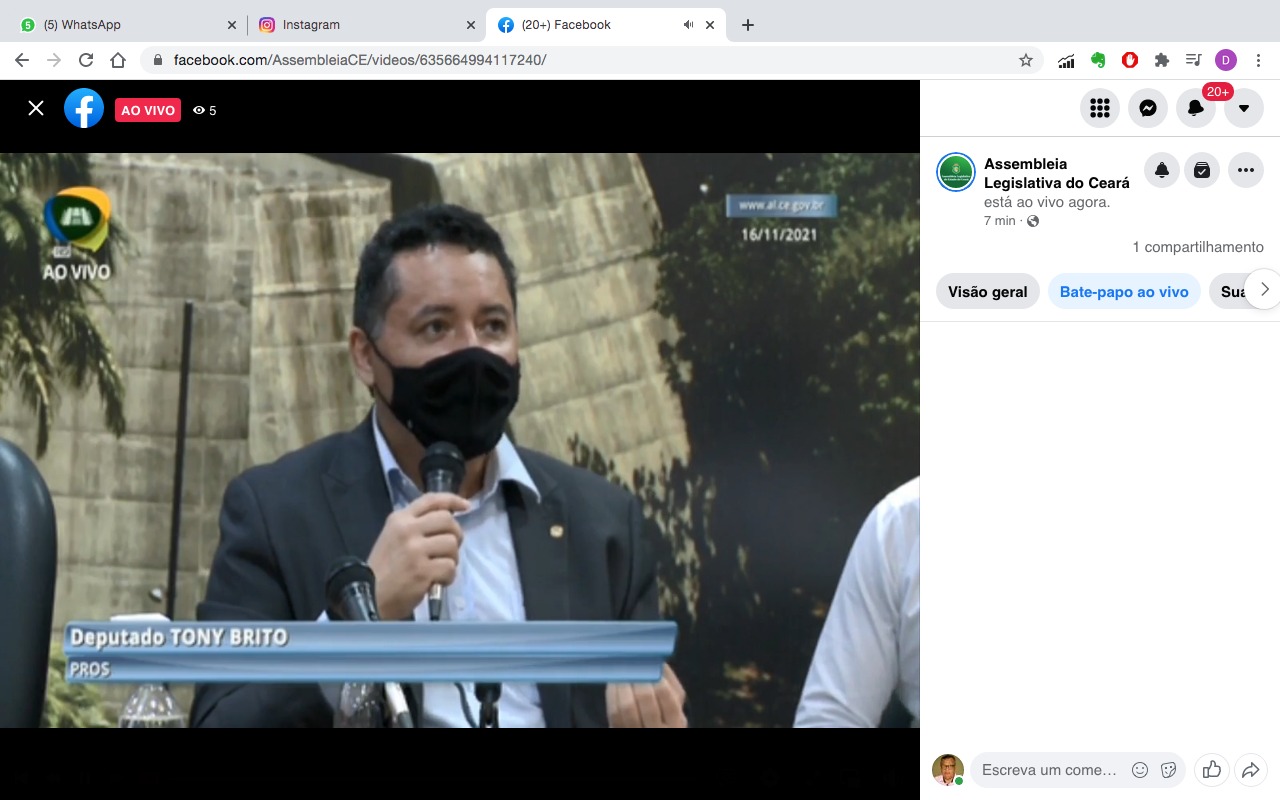The width and height of the screenshot is (1280, 800).
Task: Open the Facebook menu grid icon
Action: point(1100,108)
